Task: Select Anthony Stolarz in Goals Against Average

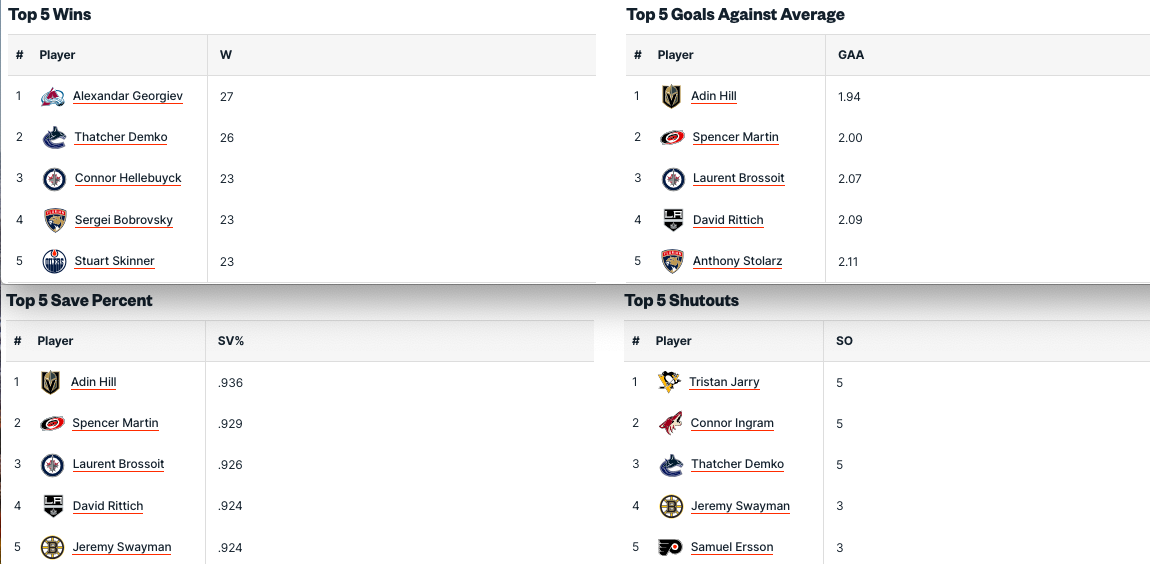Action: coord(737,262)
